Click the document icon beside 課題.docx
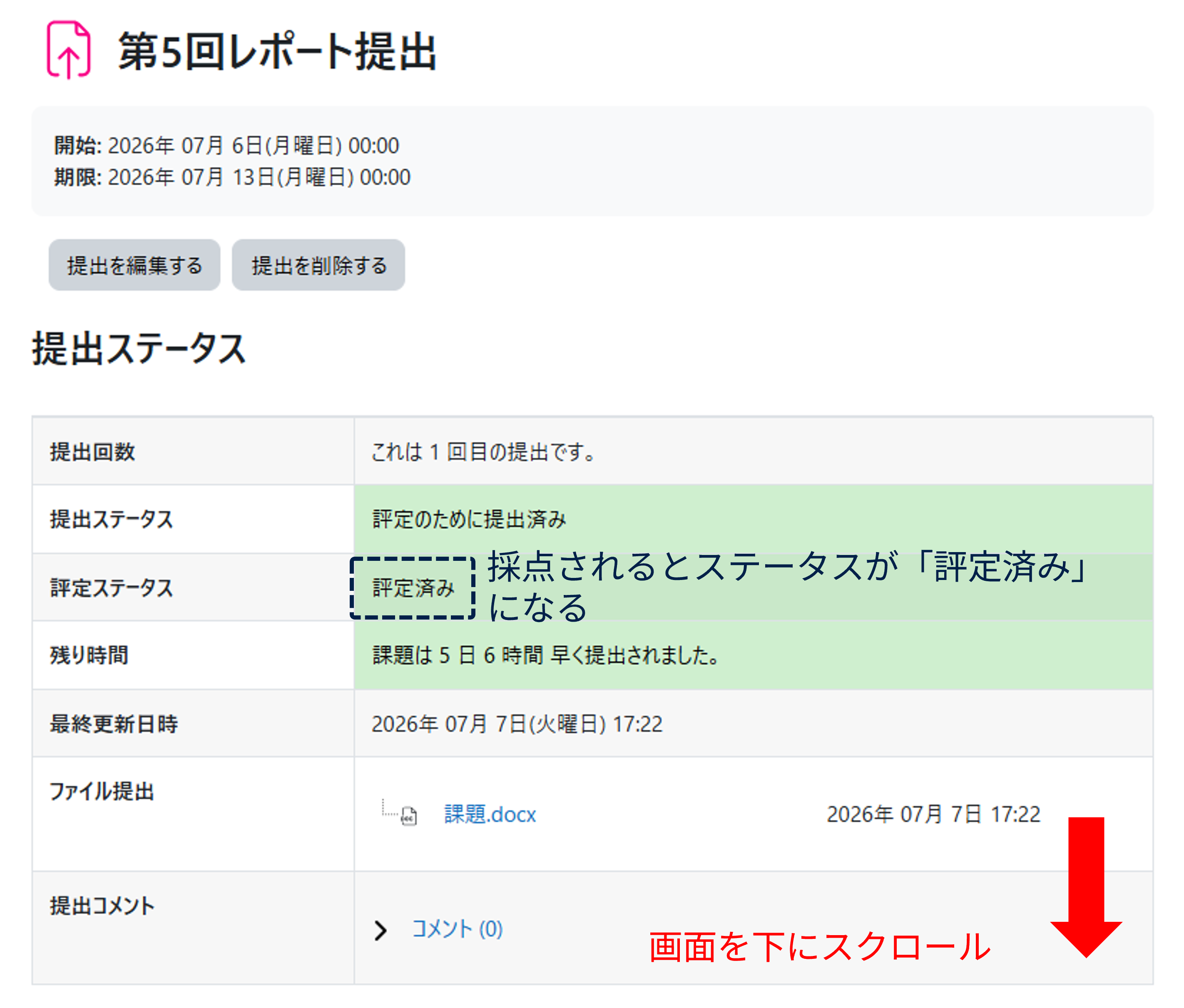 tap(409, 816)
